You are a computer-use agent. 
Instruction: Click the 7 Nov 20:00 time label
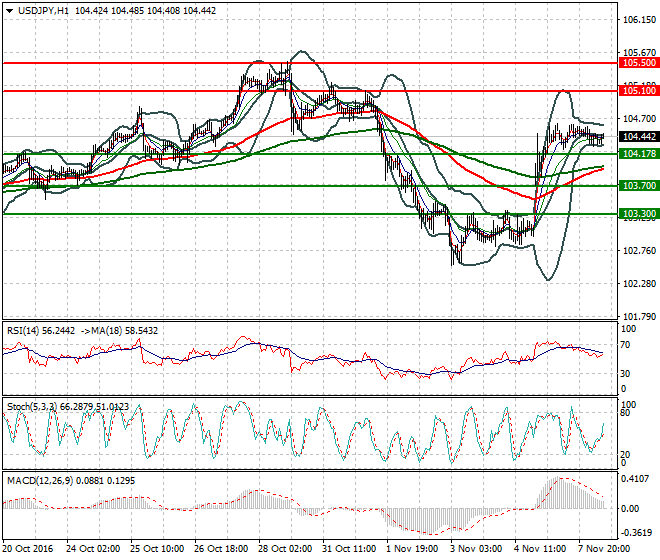pos(604,549)
